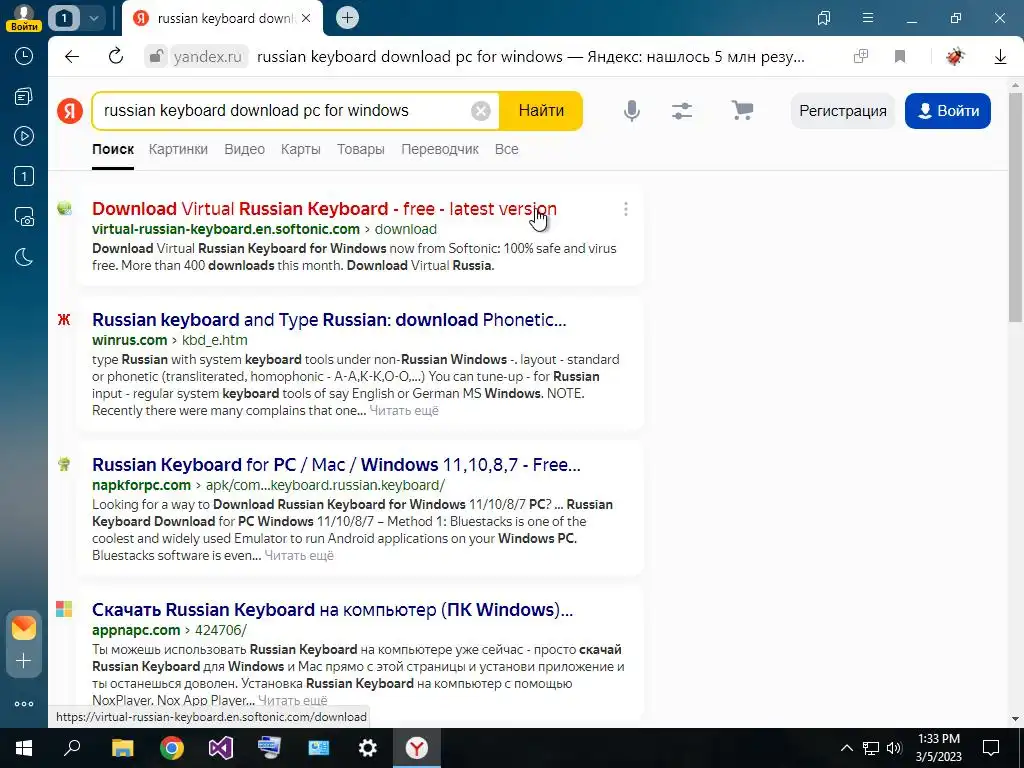Image resolution: width=1024 pixels, height=768 pixels.
Task: Open the Windows Start button
Action: tap(24, 748)
